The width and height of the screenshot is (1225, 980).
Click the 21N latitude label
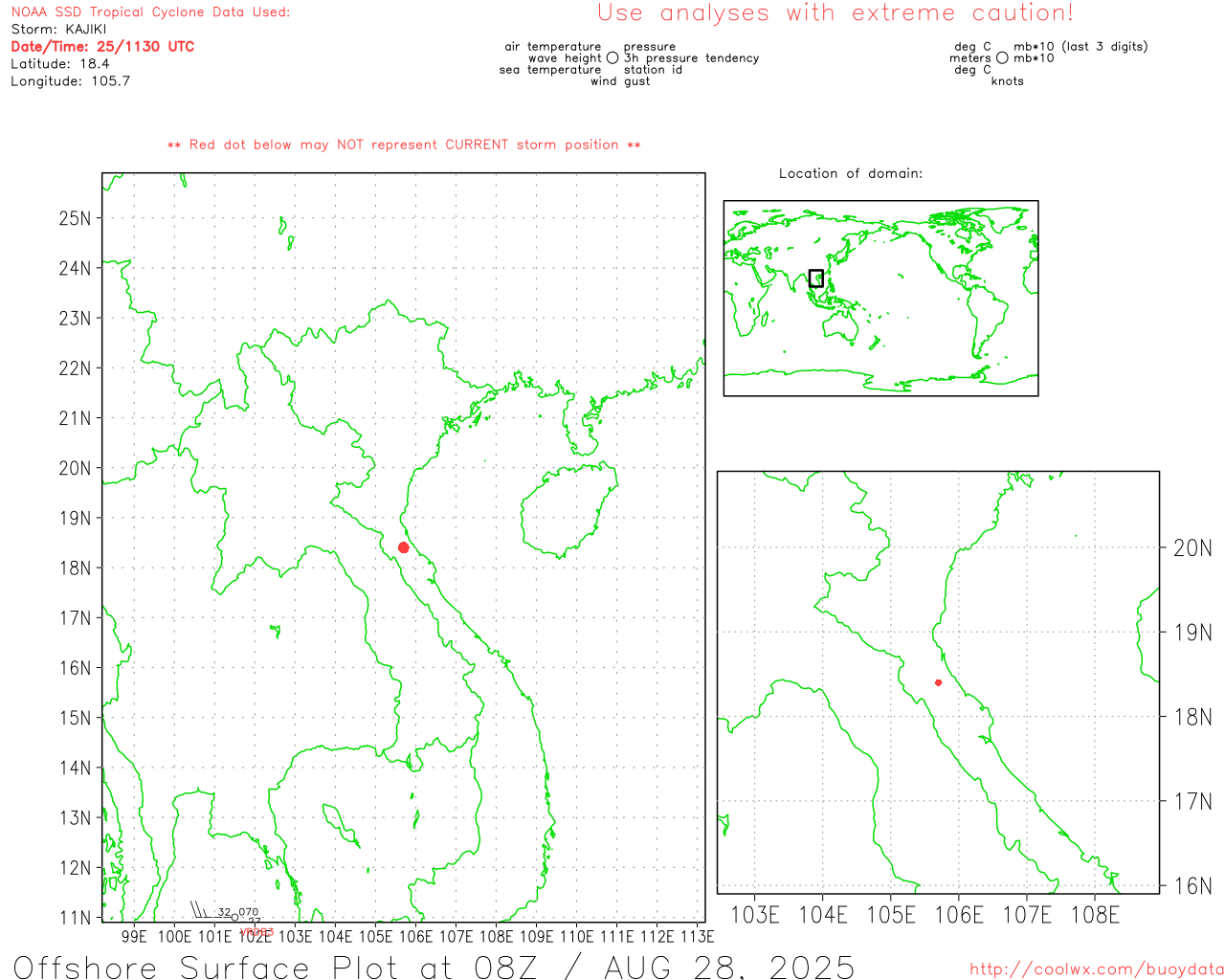75,418
